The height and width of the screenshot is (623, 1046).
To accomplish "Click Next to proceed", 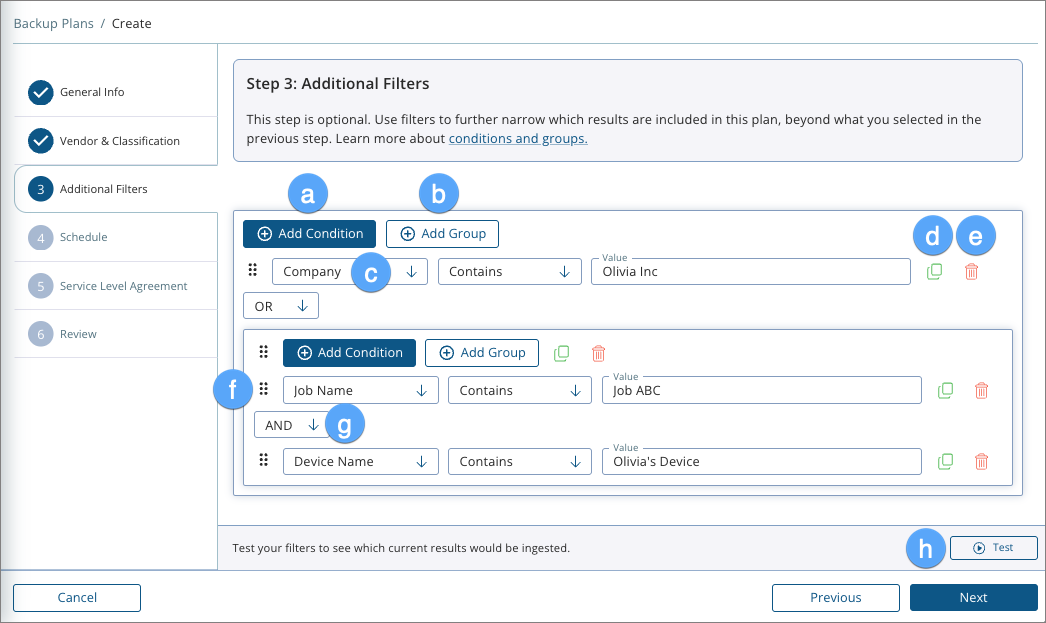I will [x=972, y=597].
